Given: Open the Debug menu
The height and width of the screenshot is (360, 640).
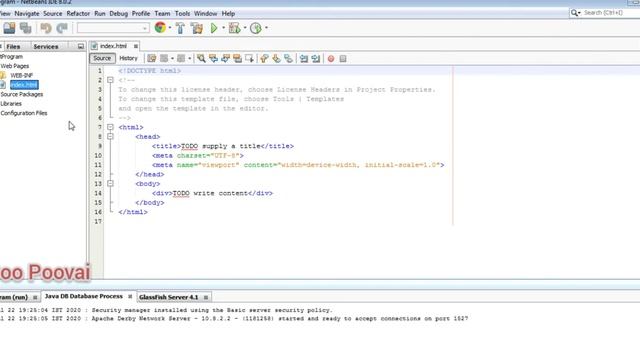Looking at the screenshot, I should tap(118, 13).
